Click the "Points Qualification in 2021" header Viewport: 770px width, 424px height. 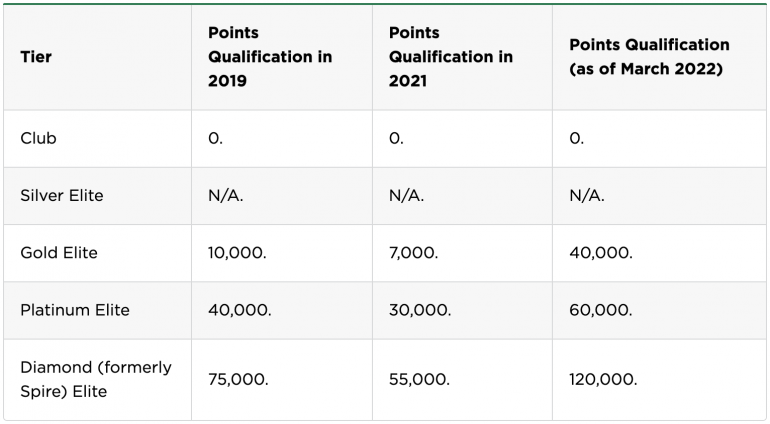pyautogui.click(x=451, y=57)
